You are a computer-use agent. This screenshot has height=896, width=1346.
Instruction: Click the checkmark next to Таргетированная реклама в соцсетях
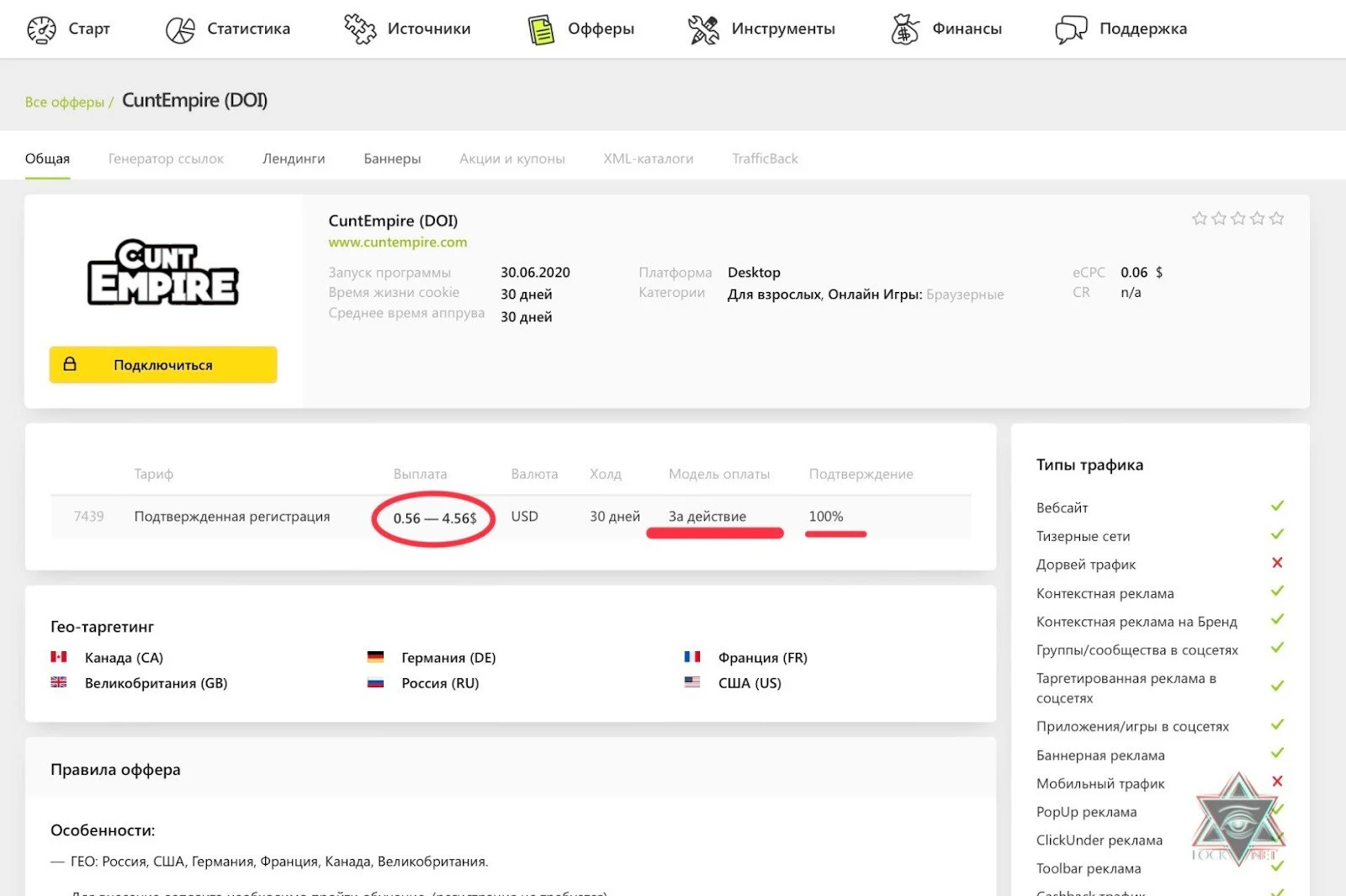[x=1277, y=686]
